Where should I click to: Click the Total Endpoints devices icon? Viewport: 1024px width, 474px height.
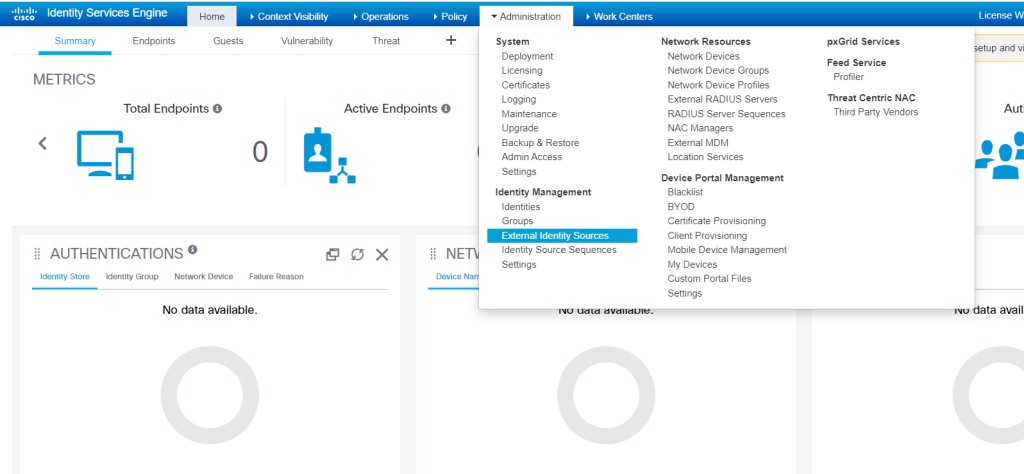click(x=105, y=155)
